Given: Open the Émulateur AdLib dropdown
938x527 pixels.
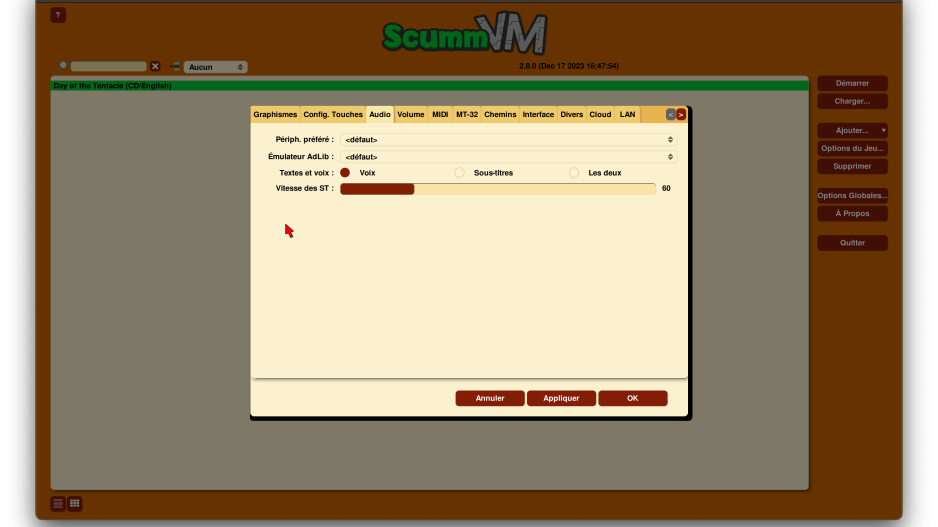Looking at the screenshot, I should (508, 157).
